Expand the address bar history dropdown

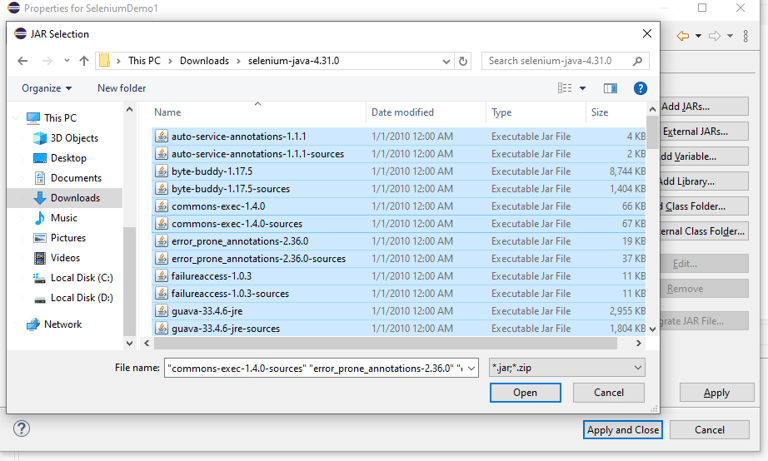click(x=446, y=61)
